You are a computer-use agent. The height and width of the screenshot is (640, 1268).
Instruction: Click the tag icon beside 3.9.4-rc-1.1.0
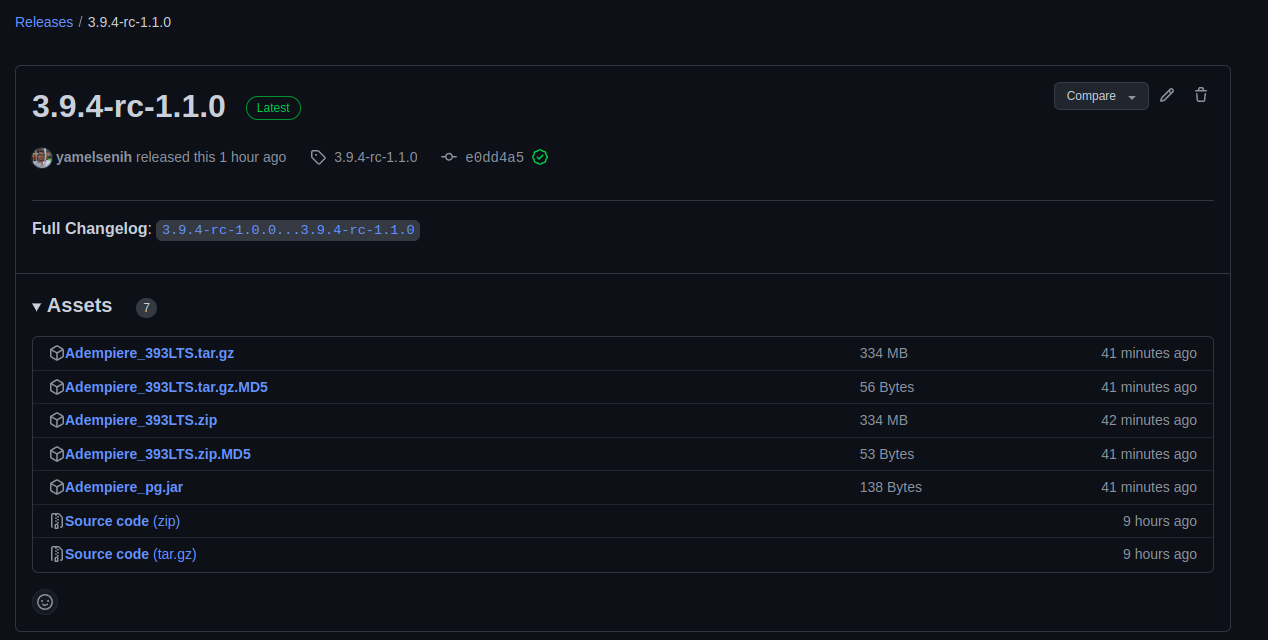click(317, 157)
